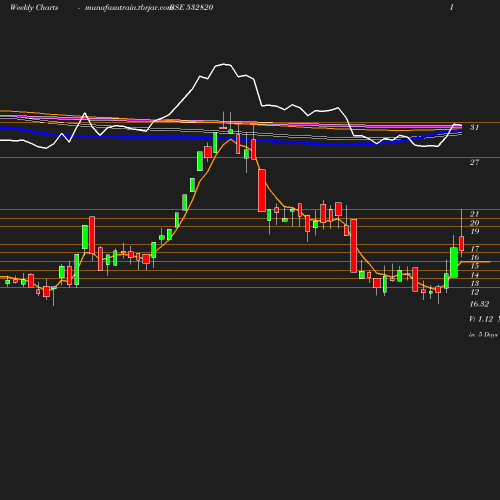The width and height of the screenshot is (500, 500).
Task: Click the 'Weekly Charts' title text
Action: [x=34, y=8]
